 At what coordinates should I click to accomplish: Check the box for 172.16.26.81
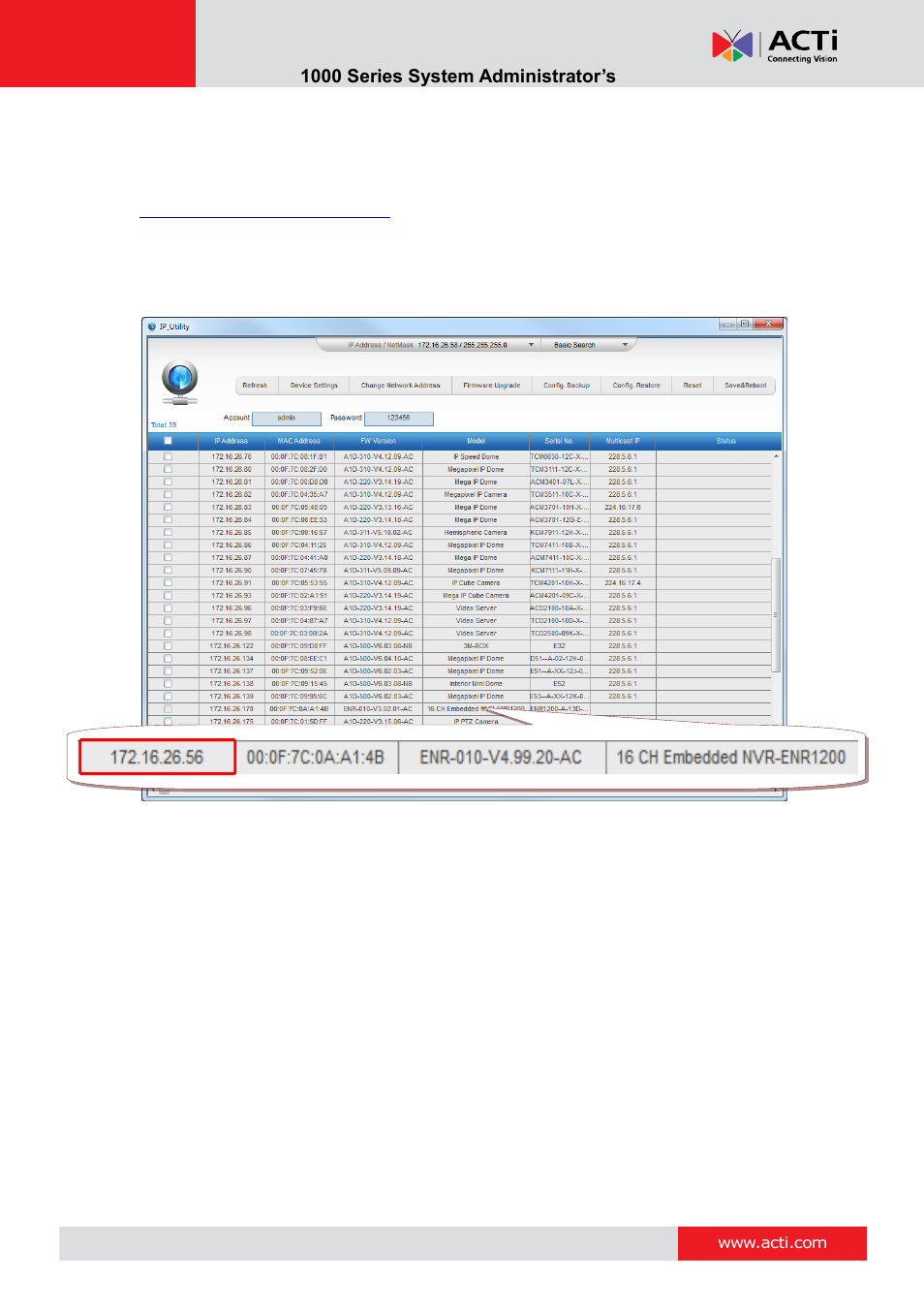point(168,482)
